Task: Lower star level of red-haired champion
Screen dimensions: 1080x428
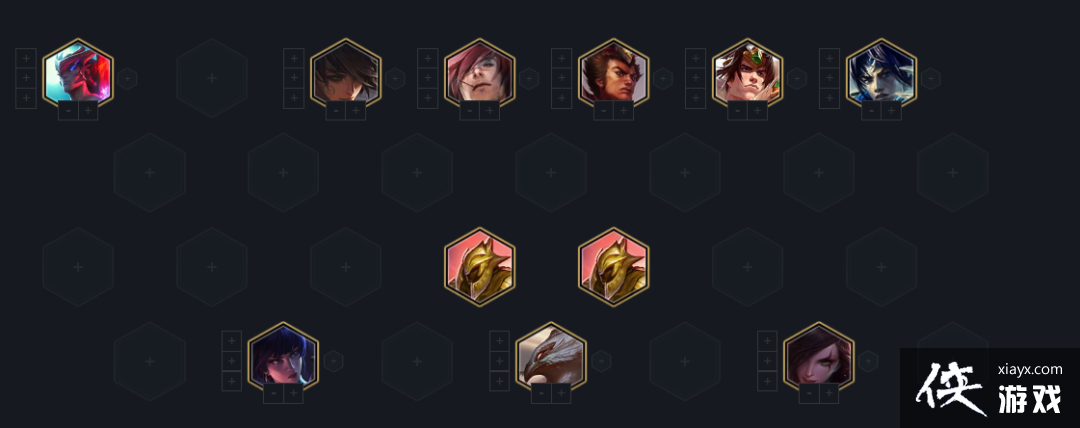Action: pyautogui.click(x=470, y=110)
